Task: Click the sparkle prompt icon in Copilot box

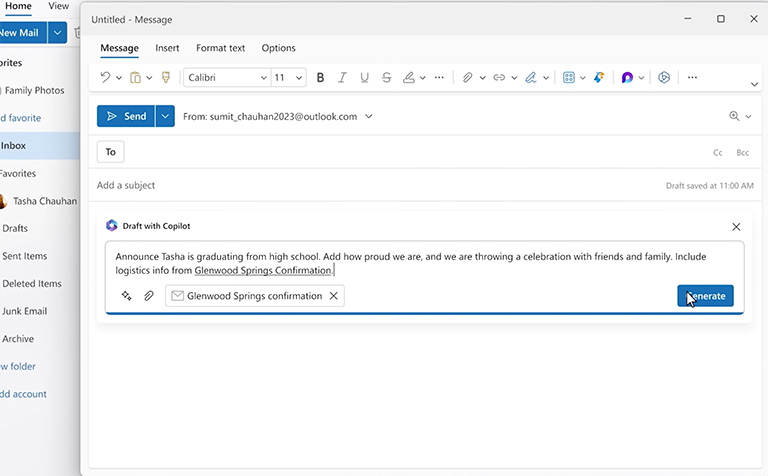Action: (127, 296)
